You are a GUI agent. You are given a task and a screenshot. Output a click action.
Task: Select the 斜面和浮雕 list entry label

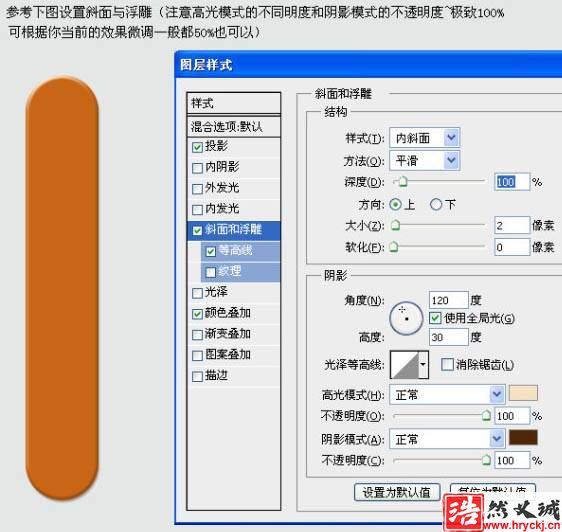(233, 229)
